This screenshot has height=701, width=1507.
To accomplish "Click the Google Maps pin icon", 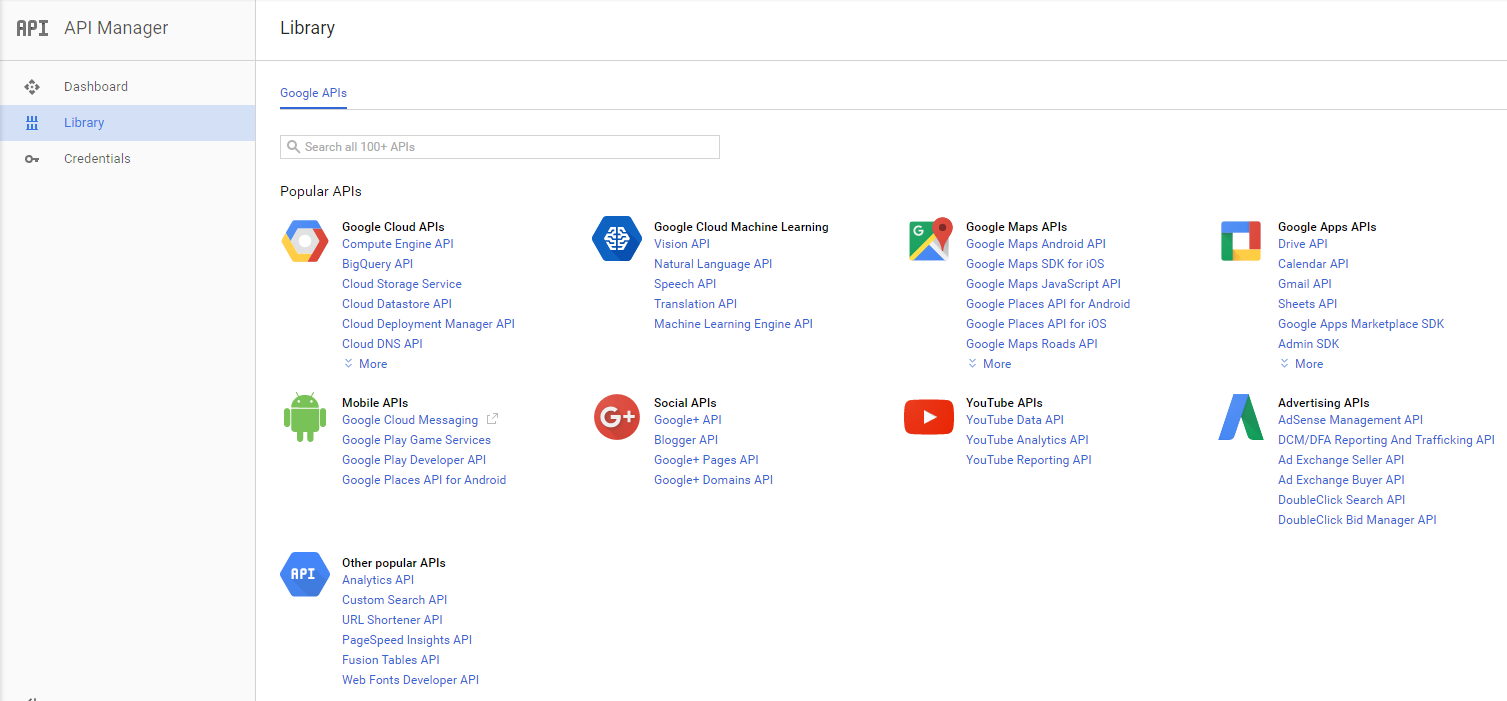I will point(929,240).
